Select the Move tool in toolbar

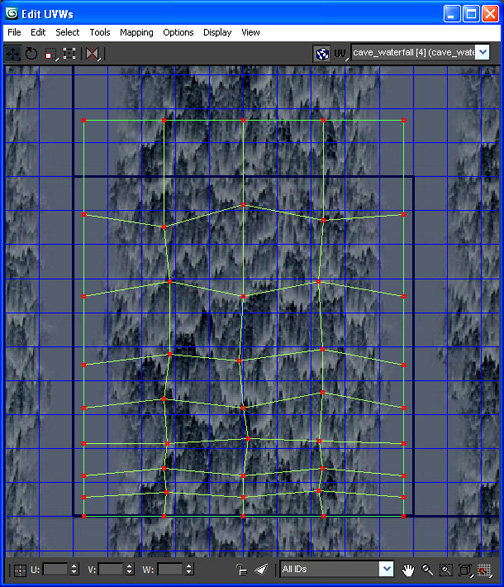tap(13, 54)
